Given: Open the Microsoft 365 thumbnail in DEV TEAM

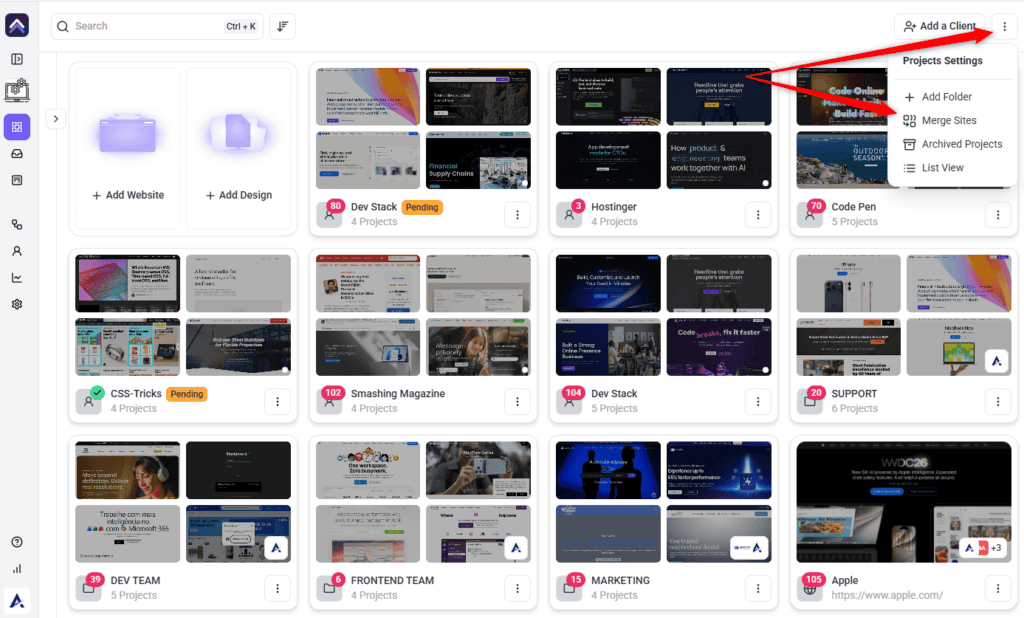Looking at the screenshot, I should click(x=127, y=534).
